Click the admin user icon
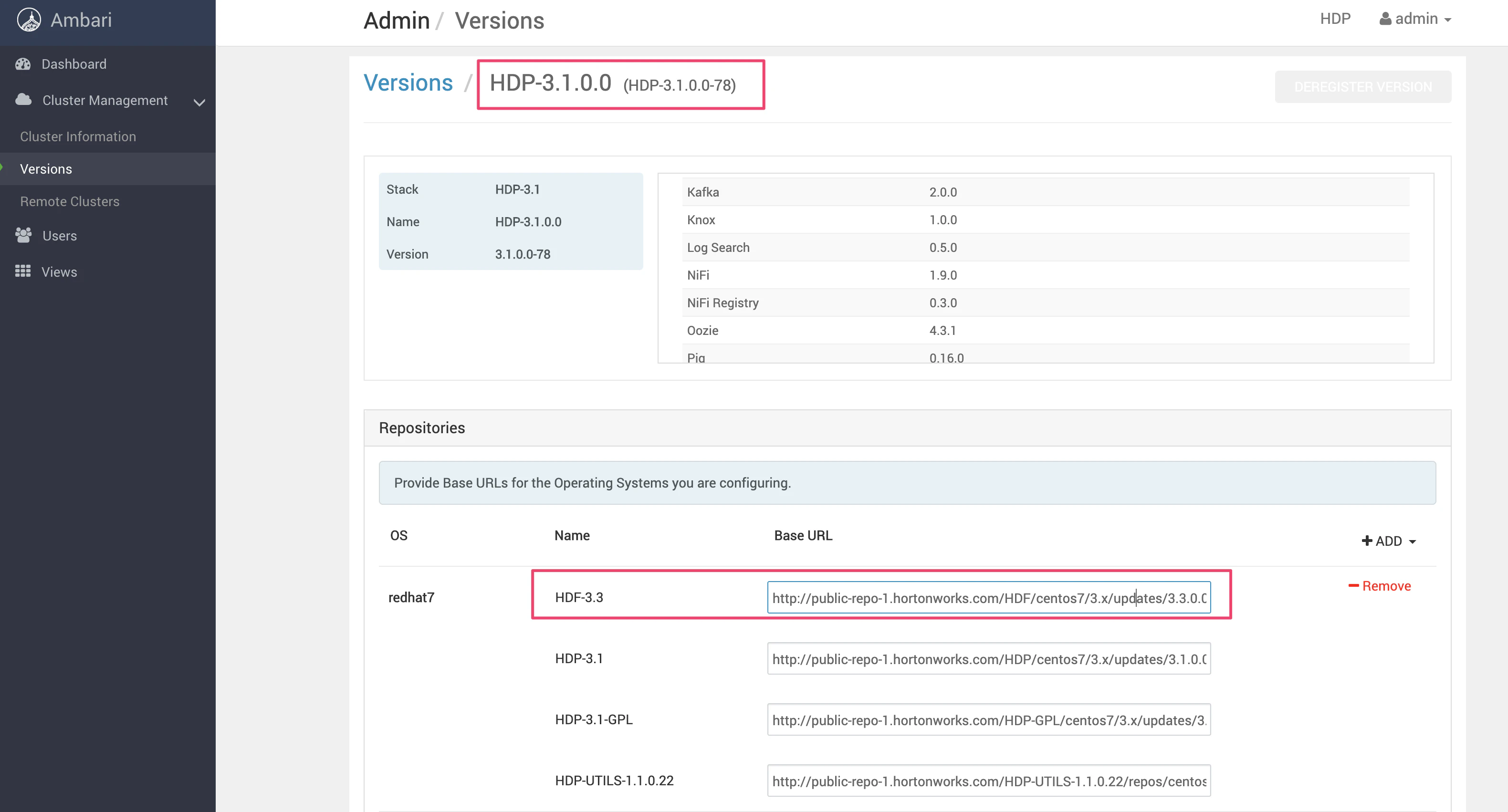The image size is (1508, 812). 1385,19
